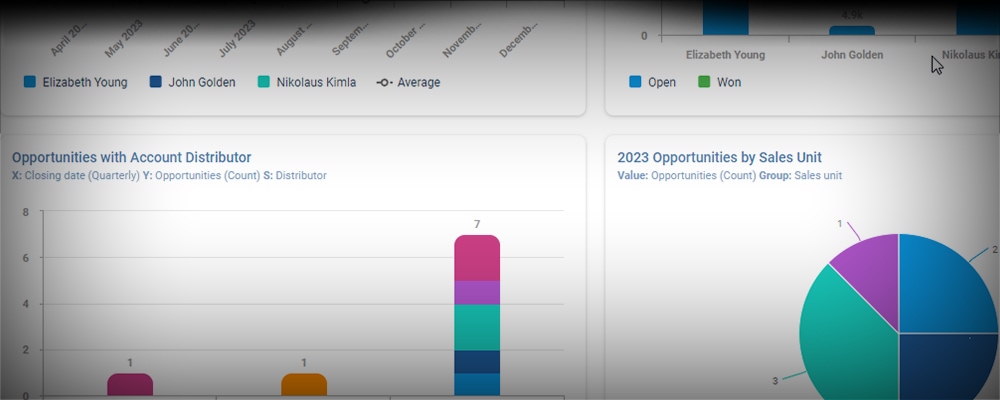Viewport: 1000px width, 400px height.
Task: Click the 'May 2023' axis label
Action: [x=124, y=39]
